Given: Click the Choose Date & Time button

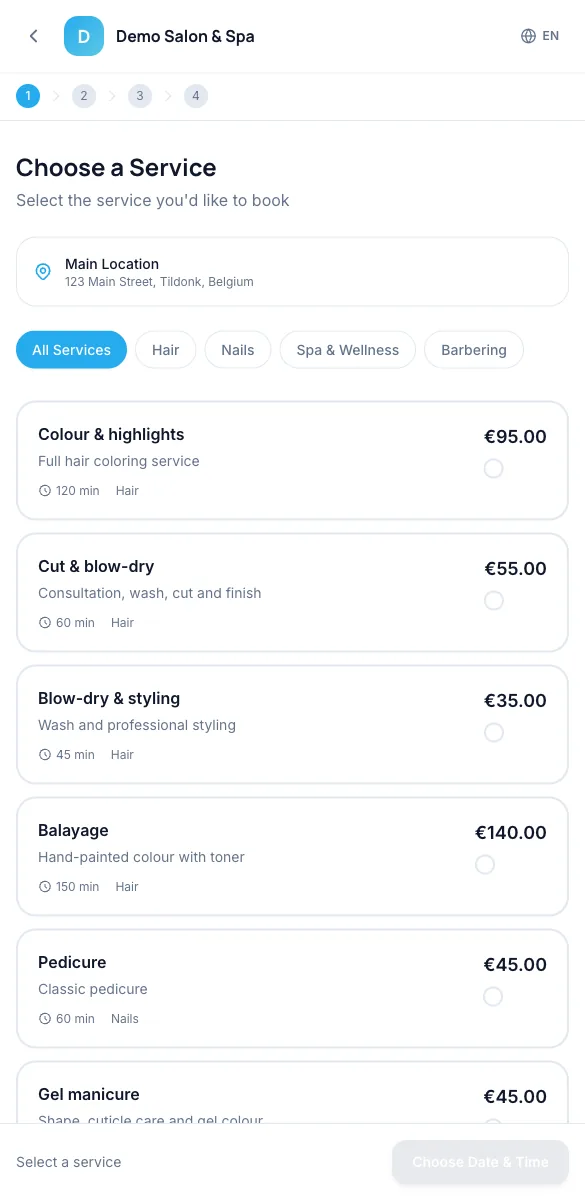Looking at the screenshot, I should point(480,1162).
